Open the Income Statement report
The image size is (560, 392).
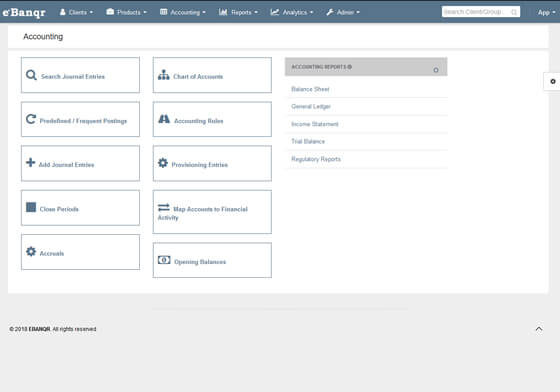315,124
